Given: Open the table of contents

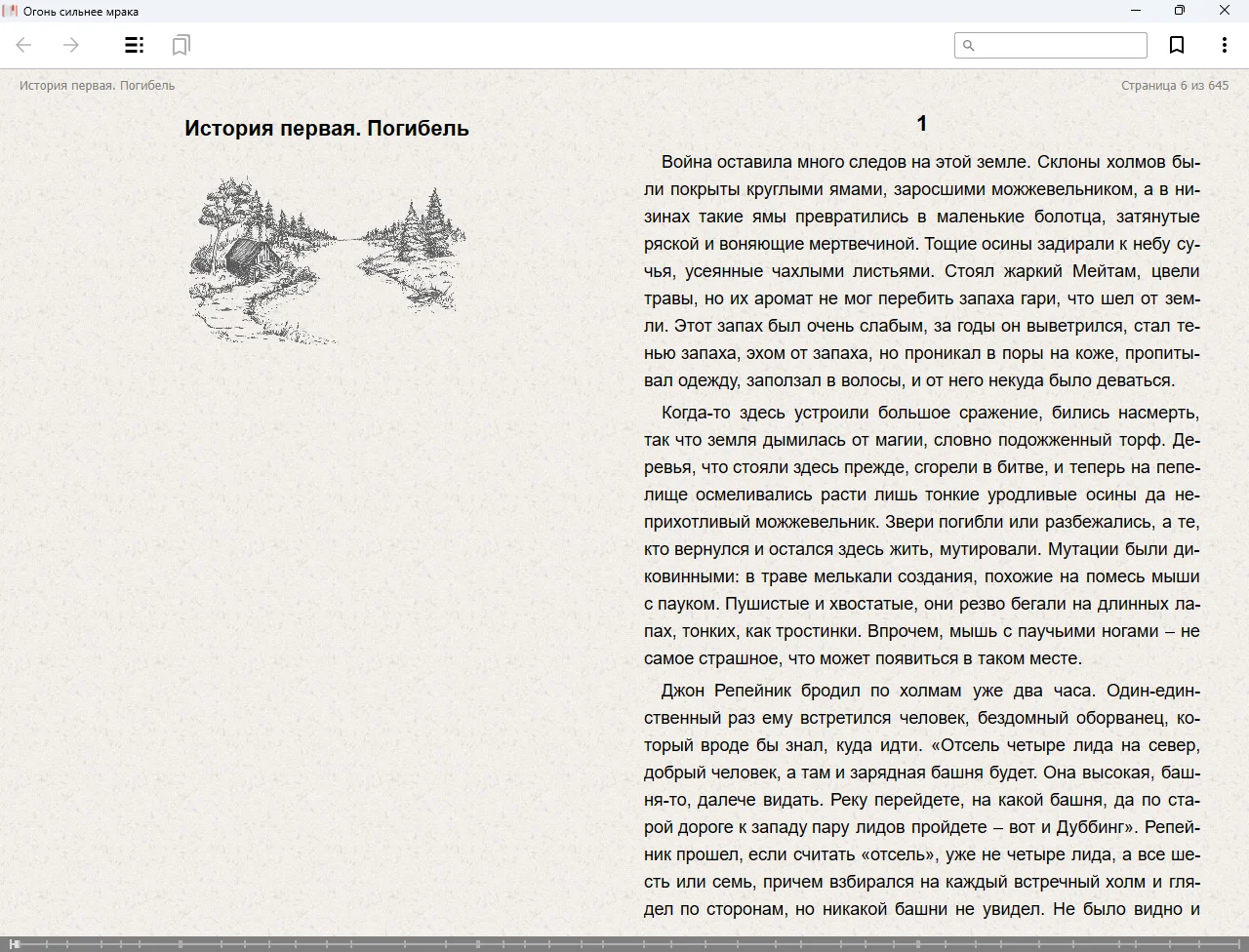Looking at the screenshot, I should pos(134,45).
